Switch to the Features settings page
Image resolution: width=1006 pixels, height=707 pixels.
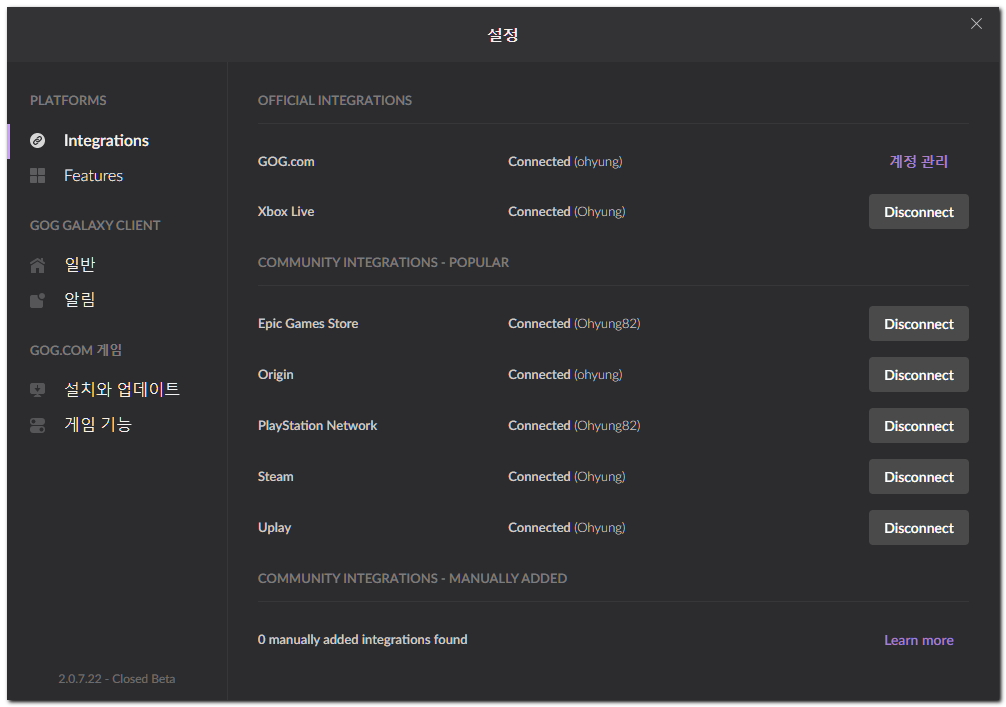(94, 176)
